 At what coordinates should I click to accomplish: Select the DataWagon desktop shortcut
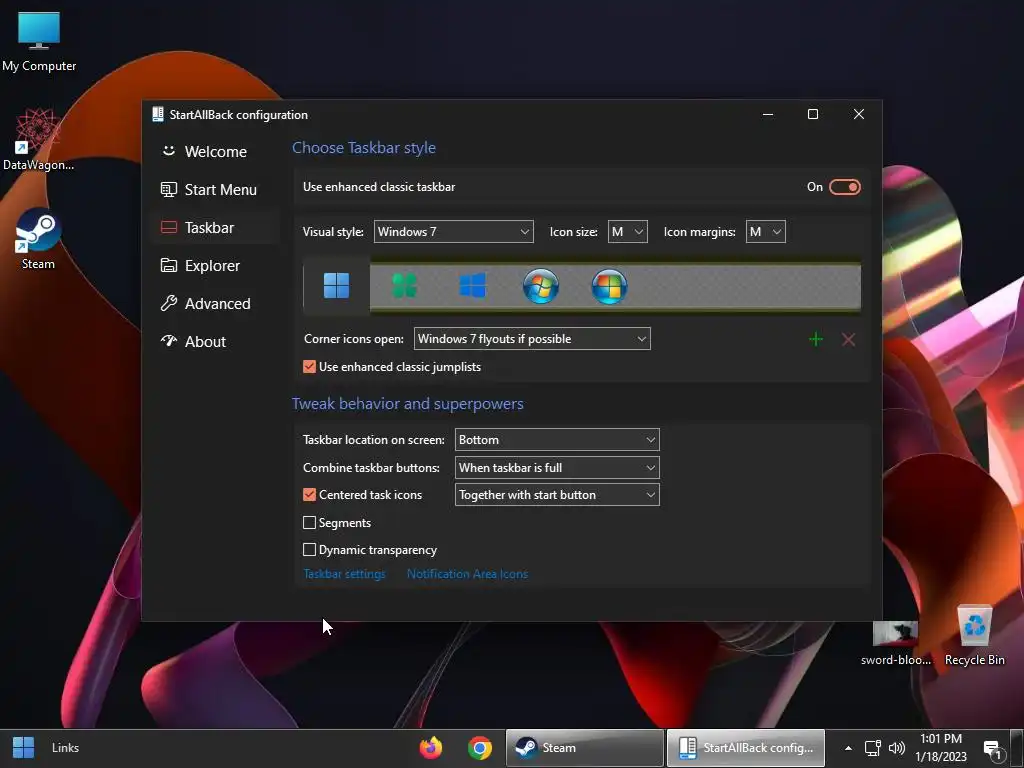39,140
